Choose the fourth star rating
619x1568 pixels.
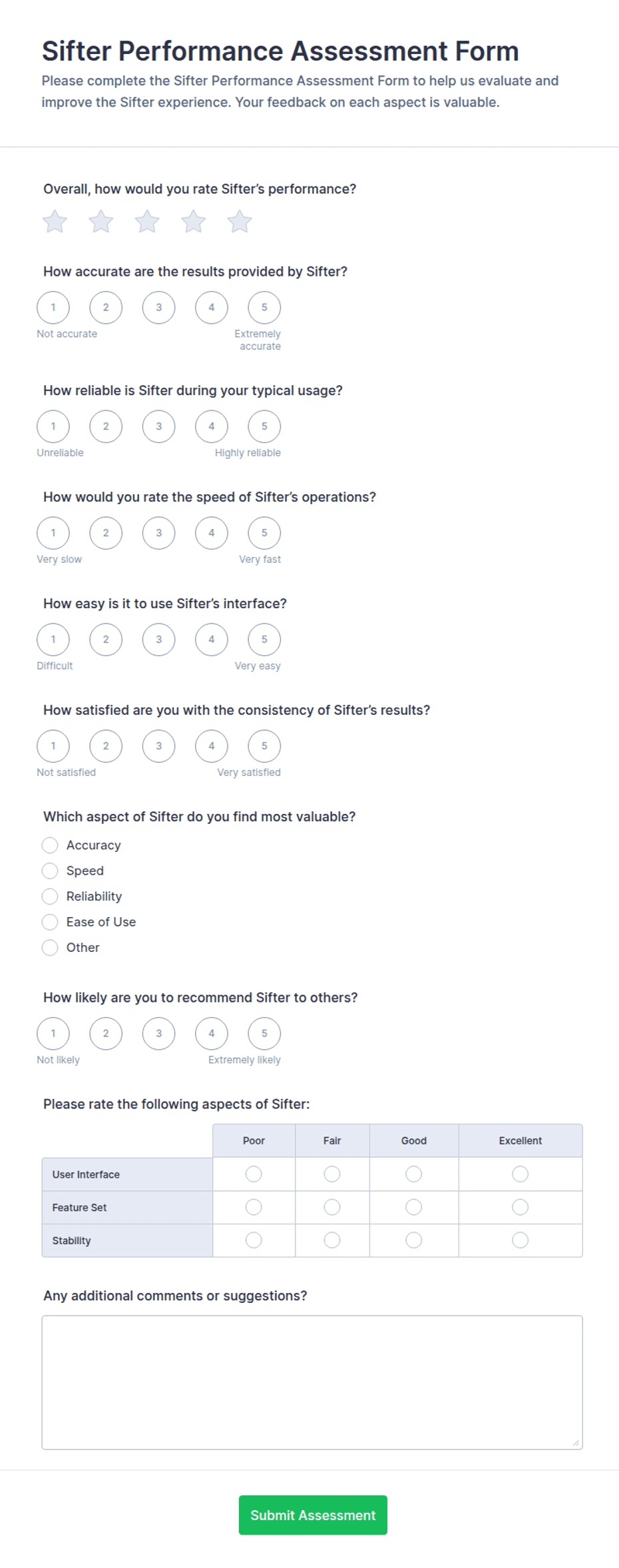point(194,221)
